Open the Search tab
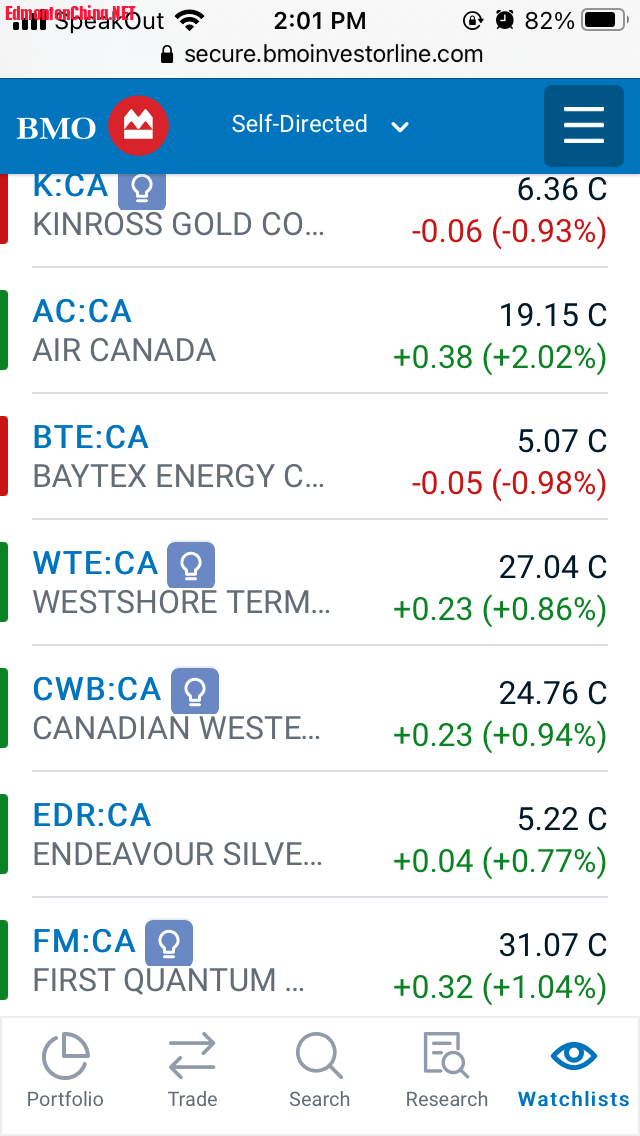The height and width of the screenshot is (1136, 640). coord(319,1070)
